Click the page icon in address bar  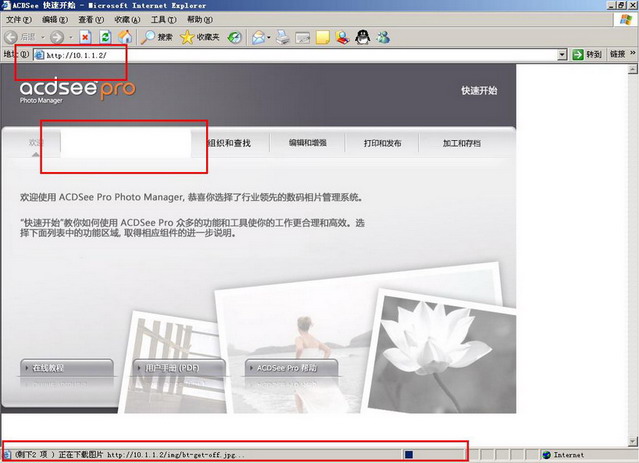tap(39, 55)
